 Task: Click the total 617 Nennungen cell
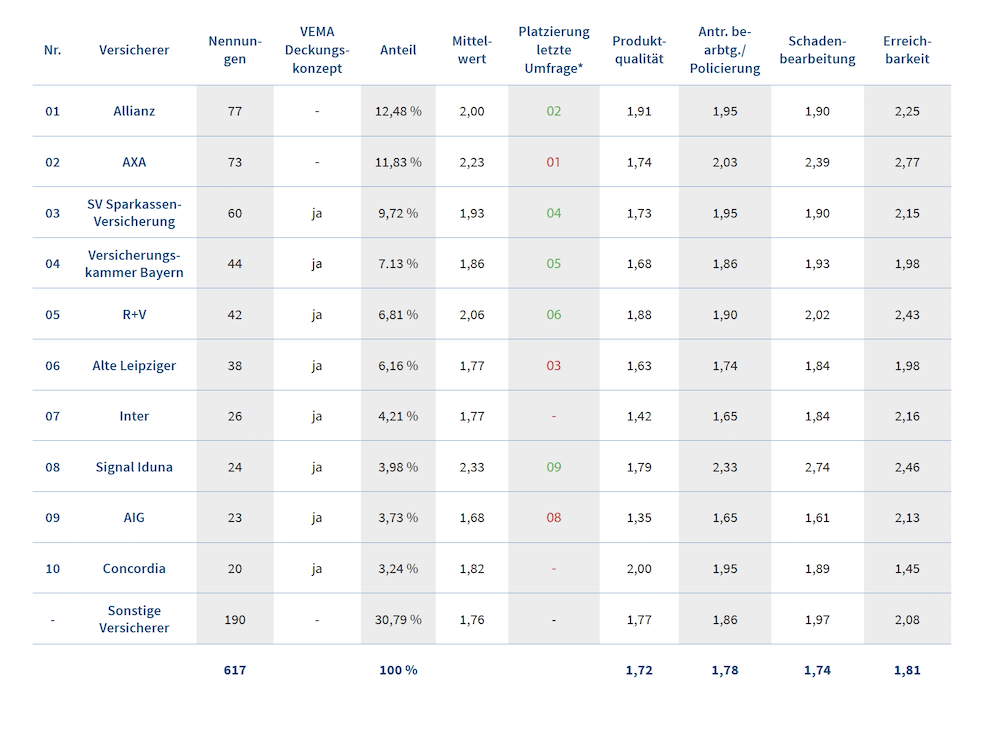click(x=234, y=670)
